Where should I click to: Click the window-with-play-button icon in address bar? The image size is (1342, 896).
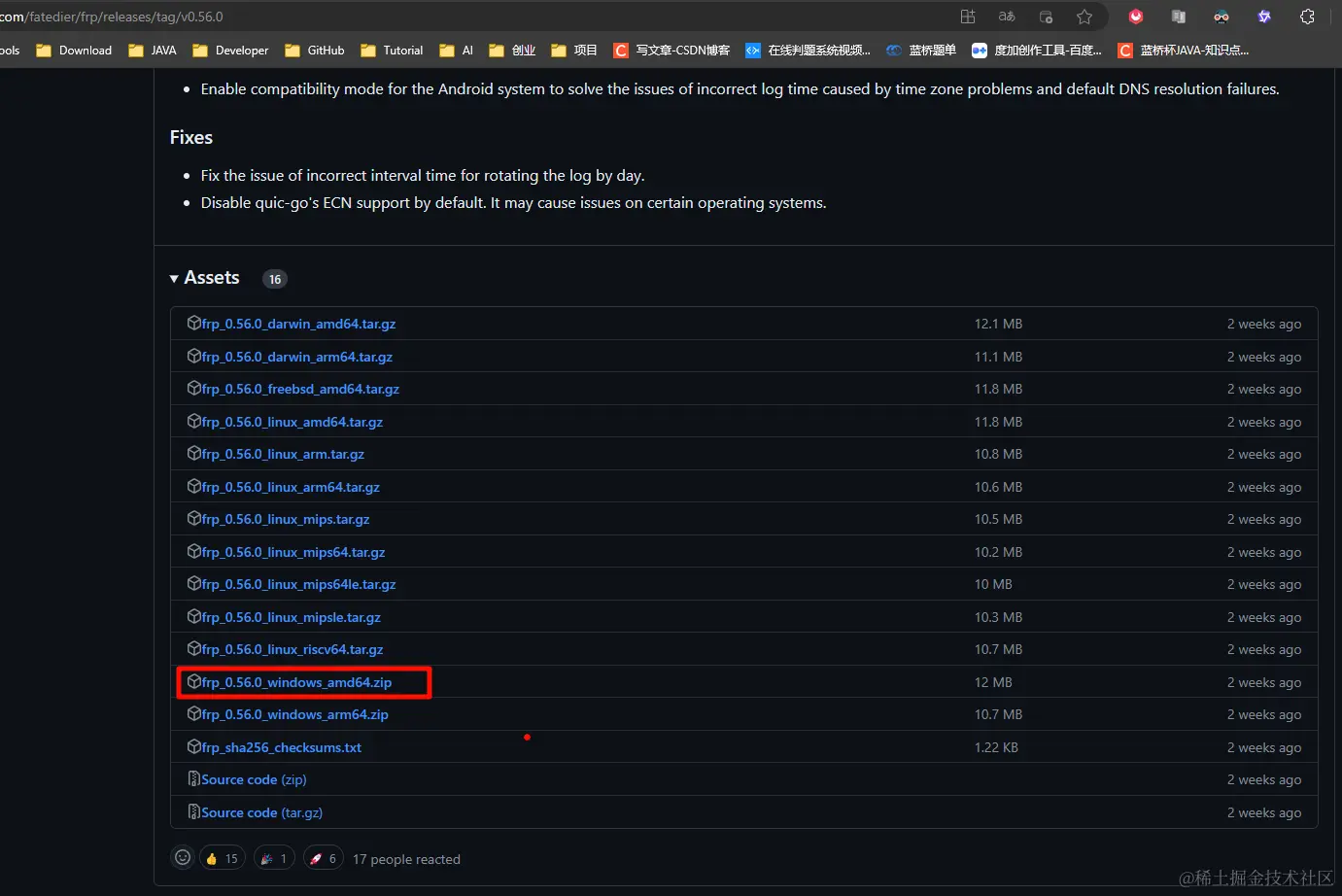tap(1046, 17)
